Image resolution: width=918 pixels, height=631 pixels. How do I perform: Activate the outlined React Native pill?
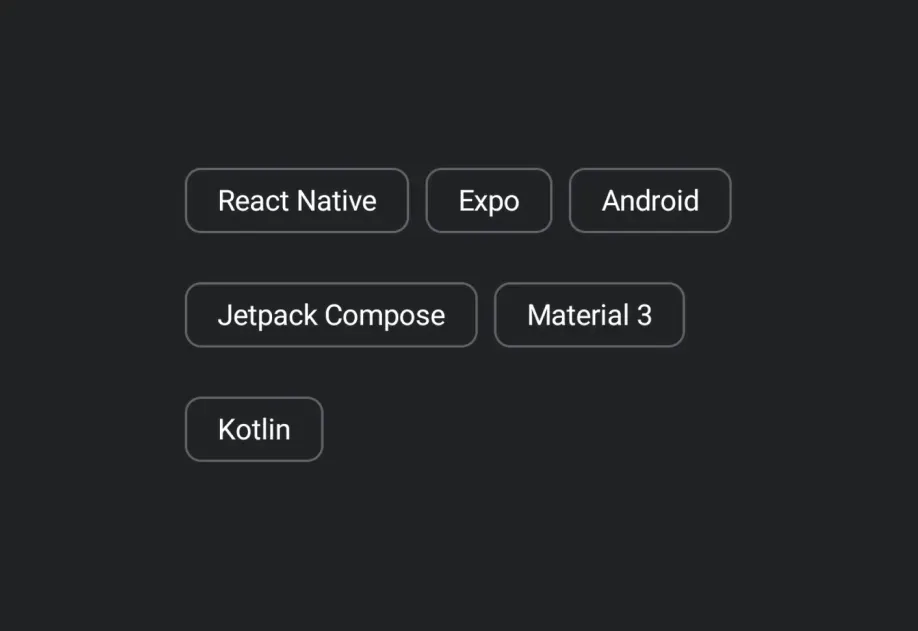297,201
